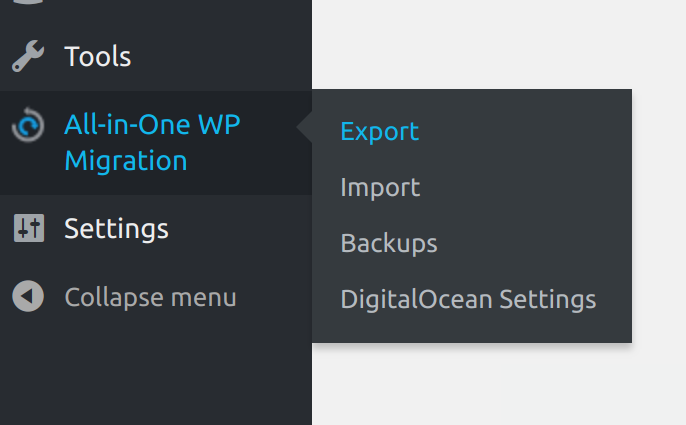Open the Settings menu label
Image resolution: width=686 pixels, height=425 pixels.
(x=116, y=228)
